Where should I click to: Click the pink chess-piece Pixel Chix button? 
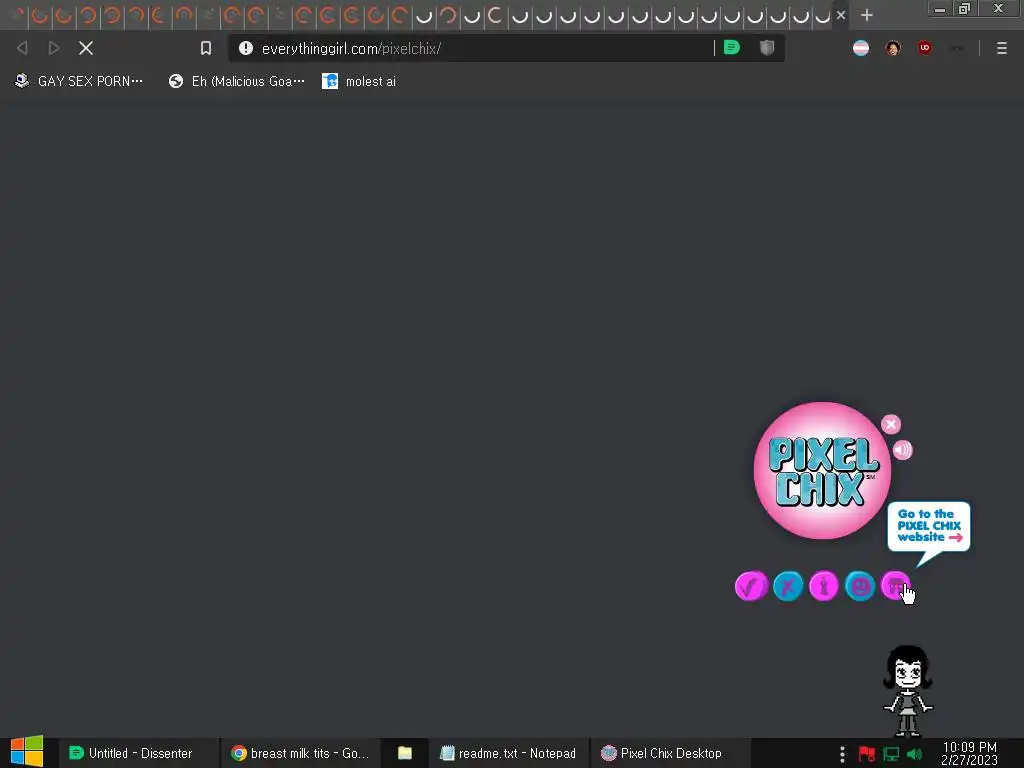tap(824, 586)
